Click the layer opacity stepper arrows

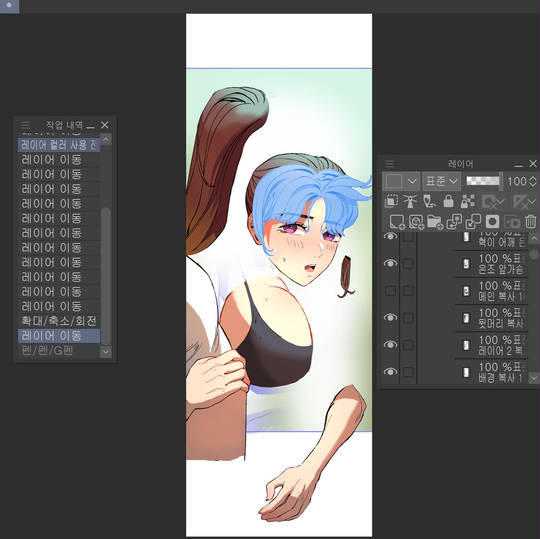(532, 181)
